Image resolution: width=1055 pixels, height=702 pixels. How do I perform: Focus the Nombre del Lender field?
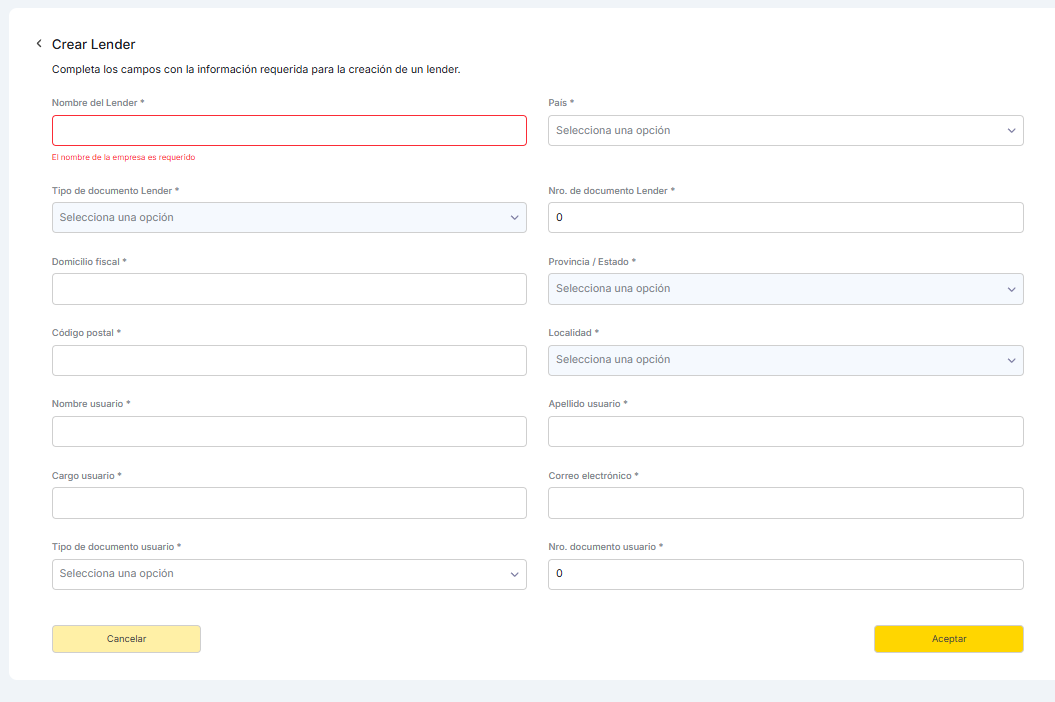[288, 131]
